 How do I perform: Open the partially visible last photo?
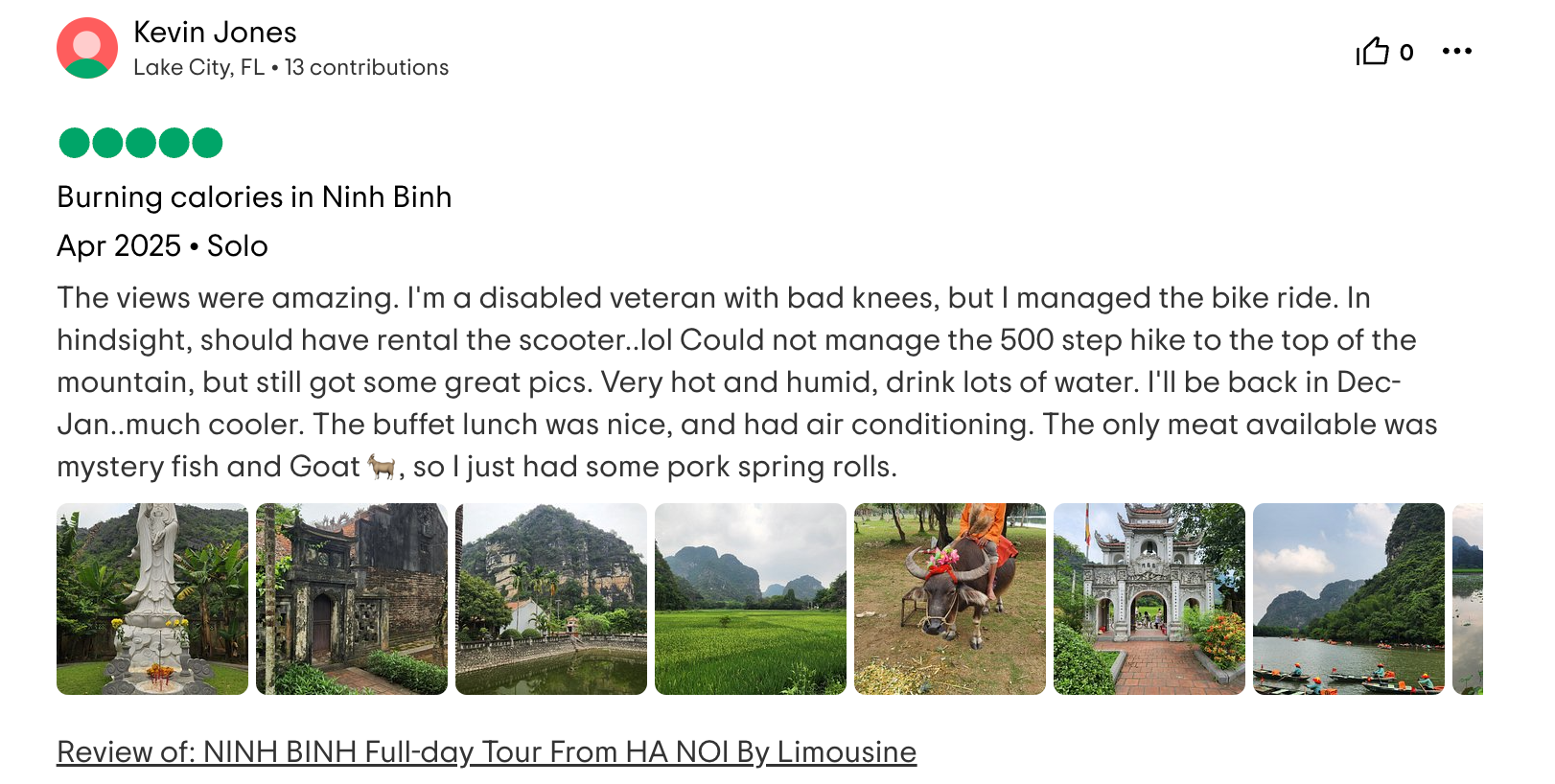tap(1468, 599)
